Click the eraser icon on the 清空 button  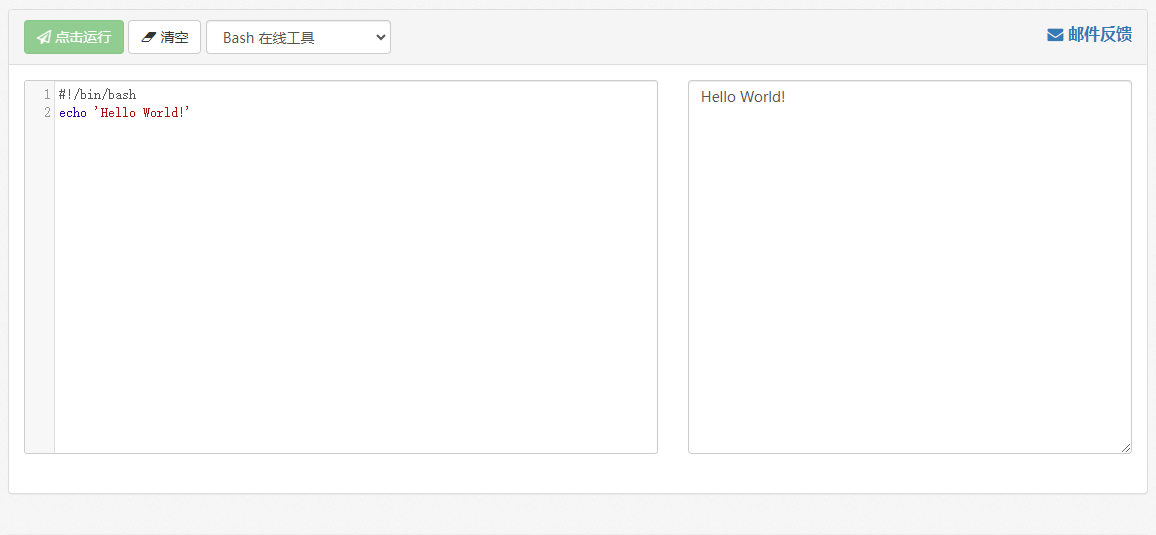tap(149, 37)
